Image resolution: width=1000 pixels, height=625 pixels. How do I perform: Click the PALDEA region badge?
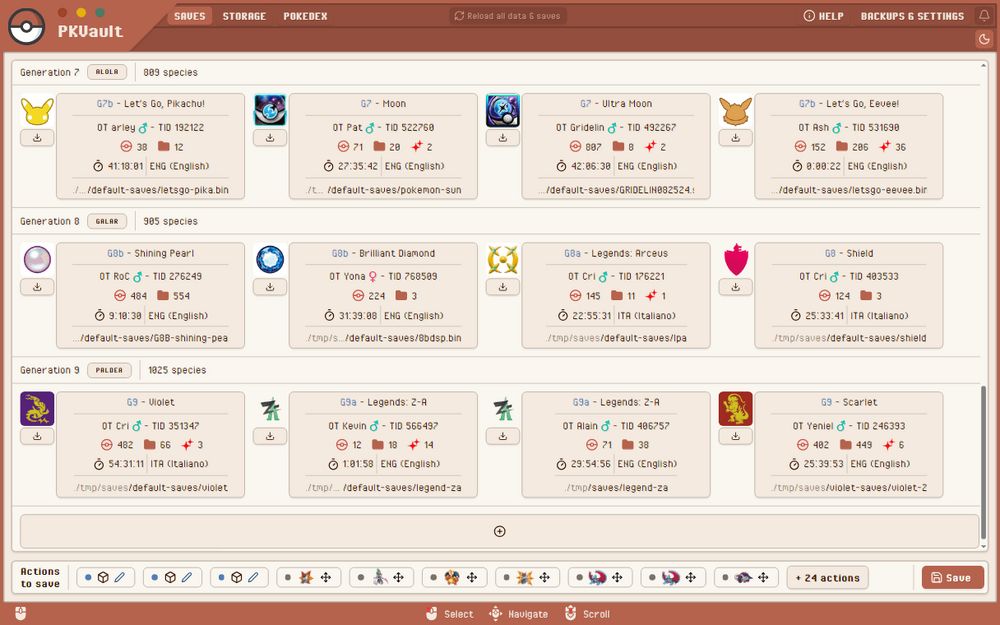tap(109, 370)
